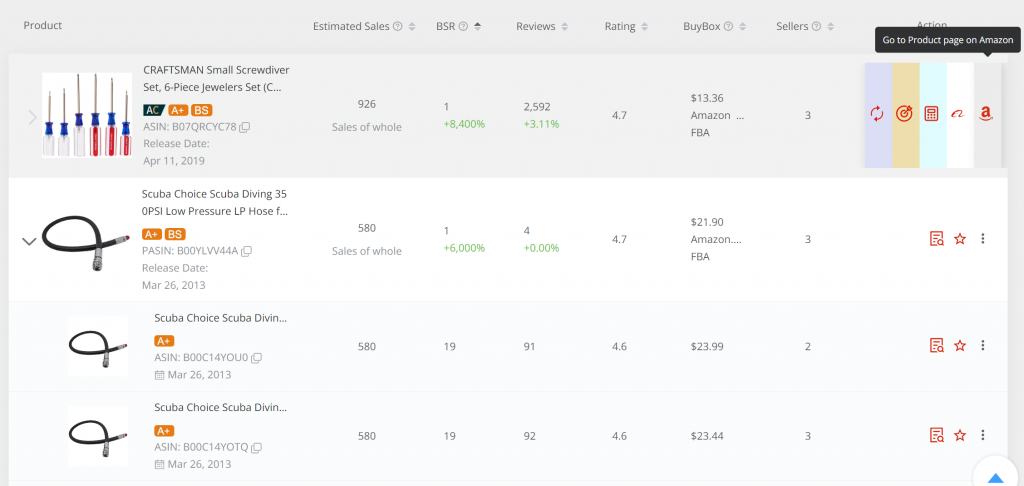The height and width of the screenshot is (486, 1024).
Task: Click the Alibaba icon in CRAFTSMAN row
Action: (958, 114)
